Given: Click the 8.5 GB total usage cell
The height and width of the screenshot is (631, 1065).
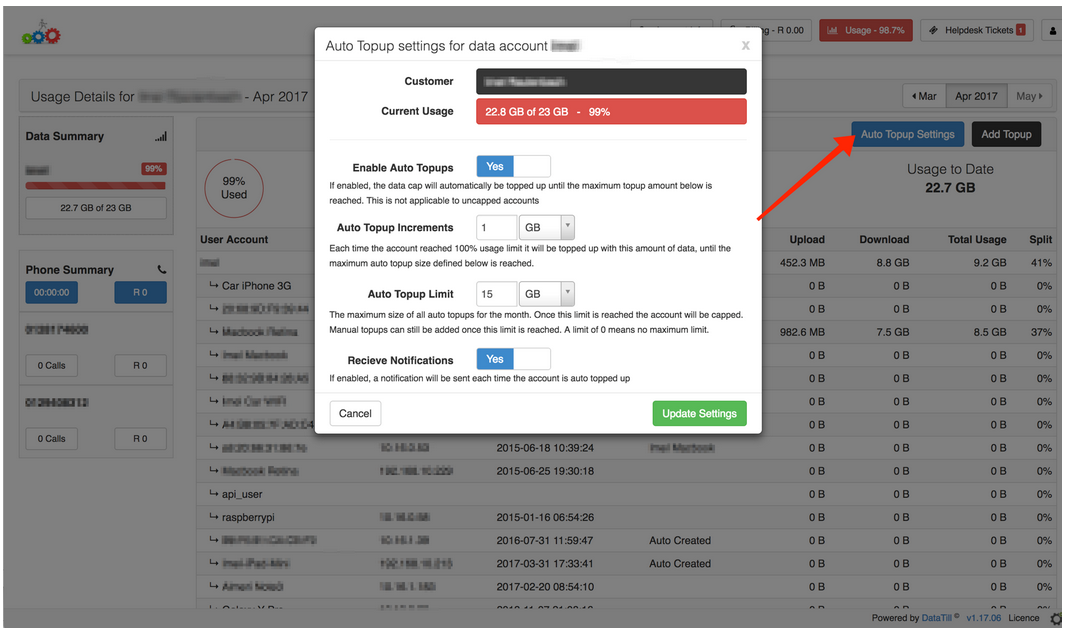Looking at the screenshot, I should [x=990, y=332].
